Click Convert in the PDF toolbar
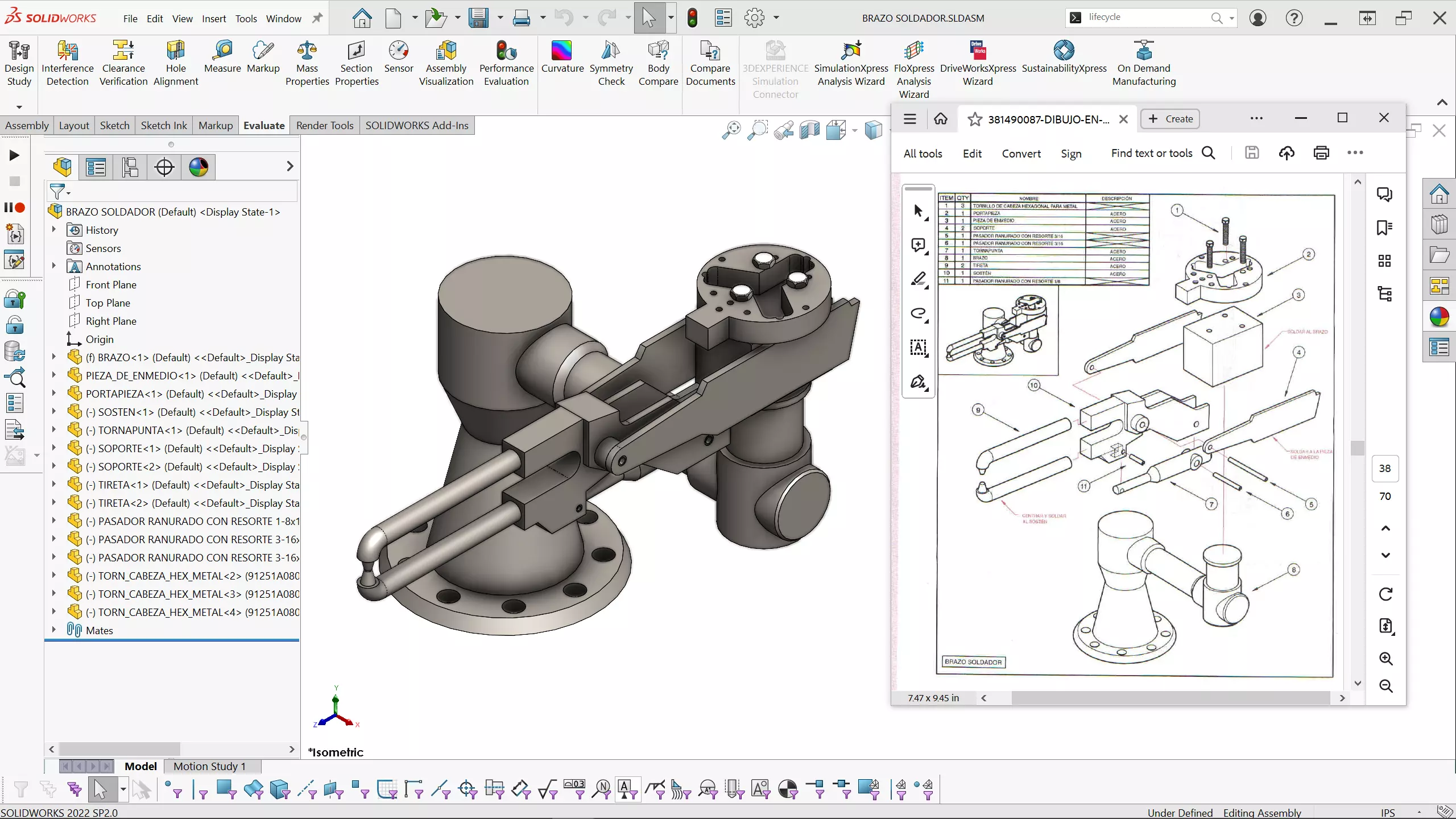 click(1021, 154)
